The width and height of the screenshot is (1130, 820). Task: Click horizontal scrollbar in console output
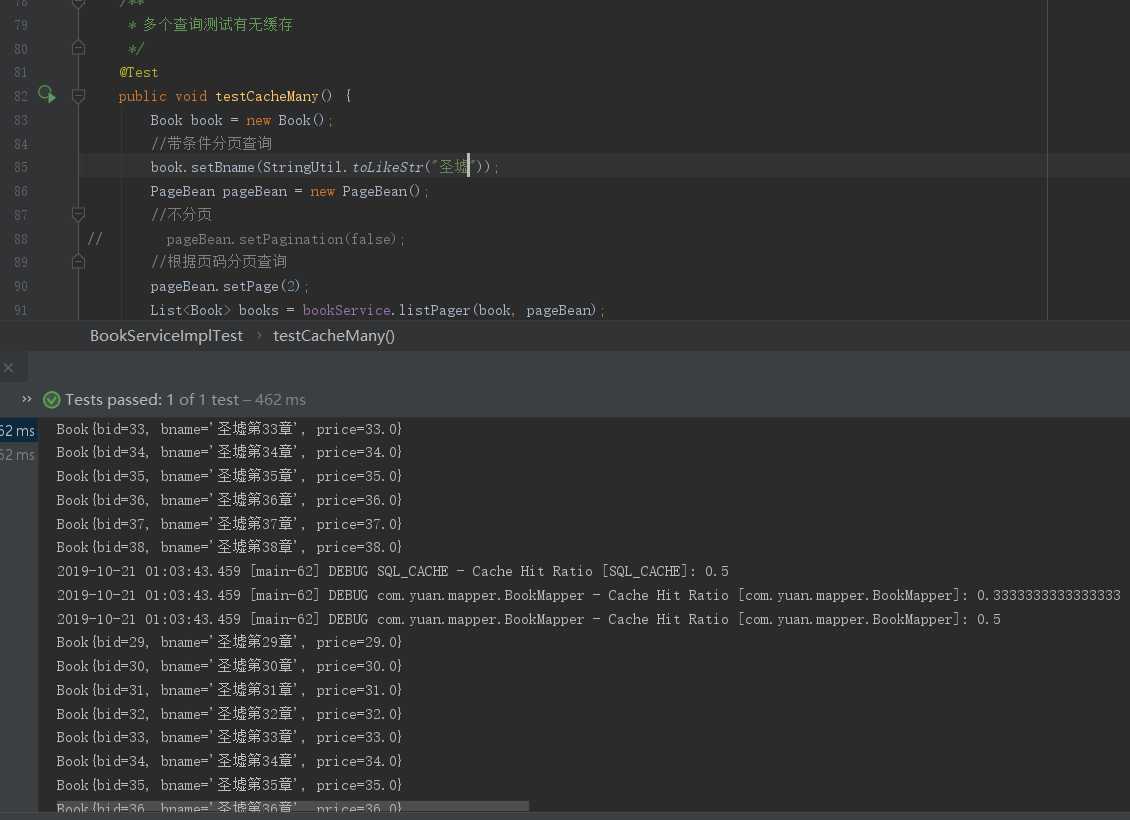point(293,807)
